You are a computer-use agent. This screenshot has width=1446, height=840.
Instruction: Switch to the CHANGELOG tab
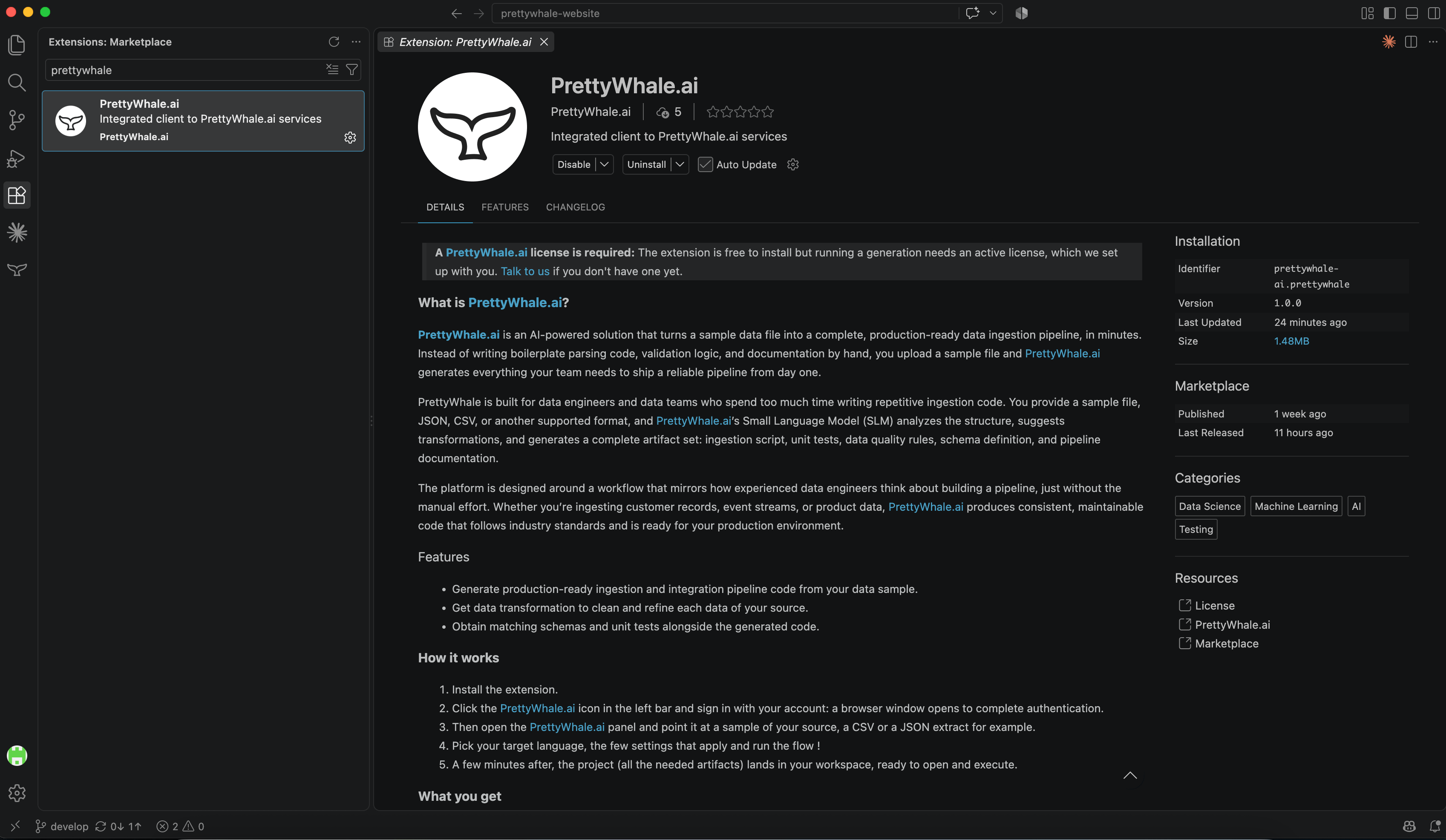[576, 207]
